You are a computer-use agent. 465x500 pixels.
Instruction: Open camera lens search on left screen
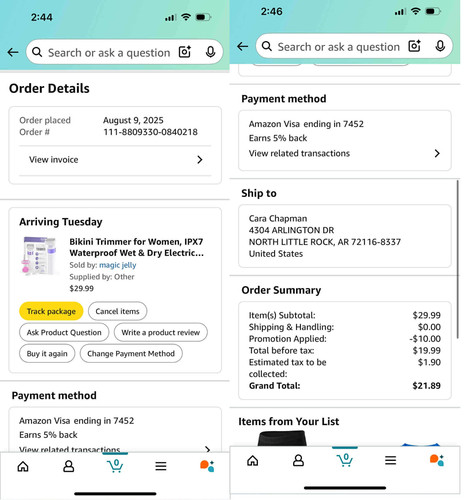185,52
